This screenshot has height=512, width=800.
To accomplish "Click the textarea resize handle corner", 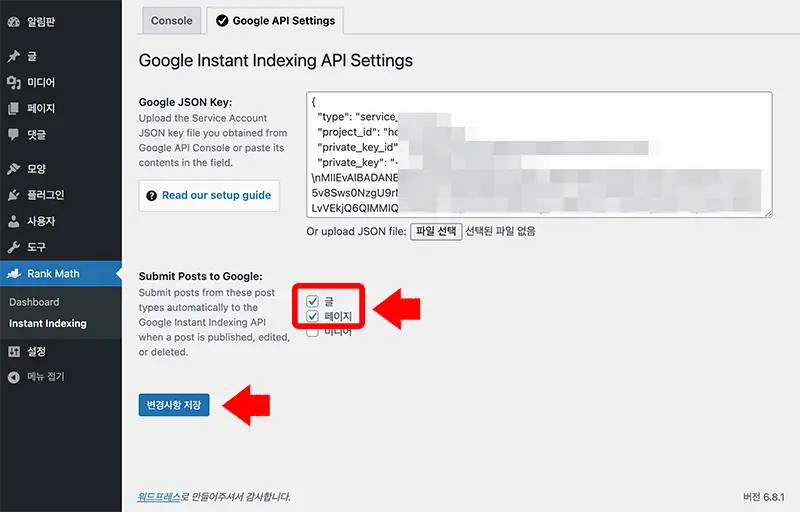I will 768,213.
